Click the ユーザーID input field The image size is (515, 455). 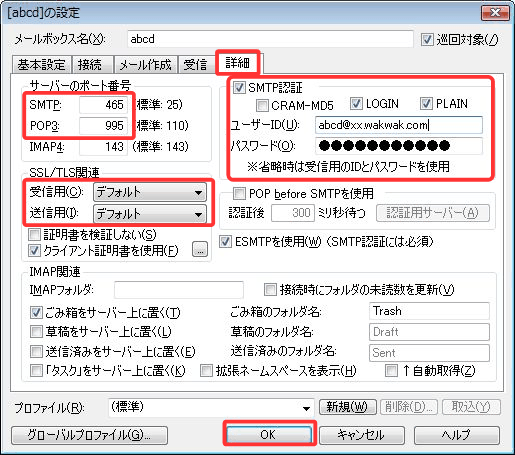tap(399, 125)
